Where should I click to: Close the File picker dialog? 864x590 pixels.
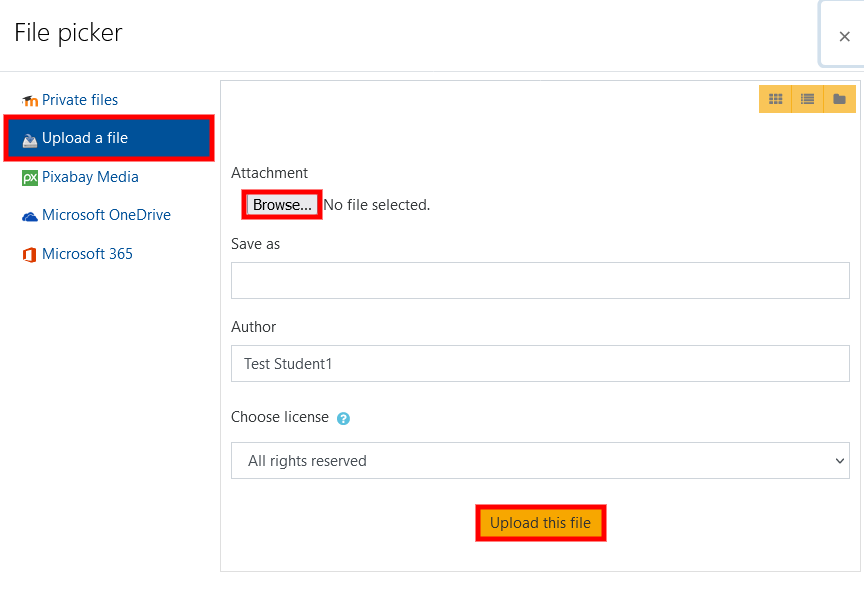(x=844, y=36)
